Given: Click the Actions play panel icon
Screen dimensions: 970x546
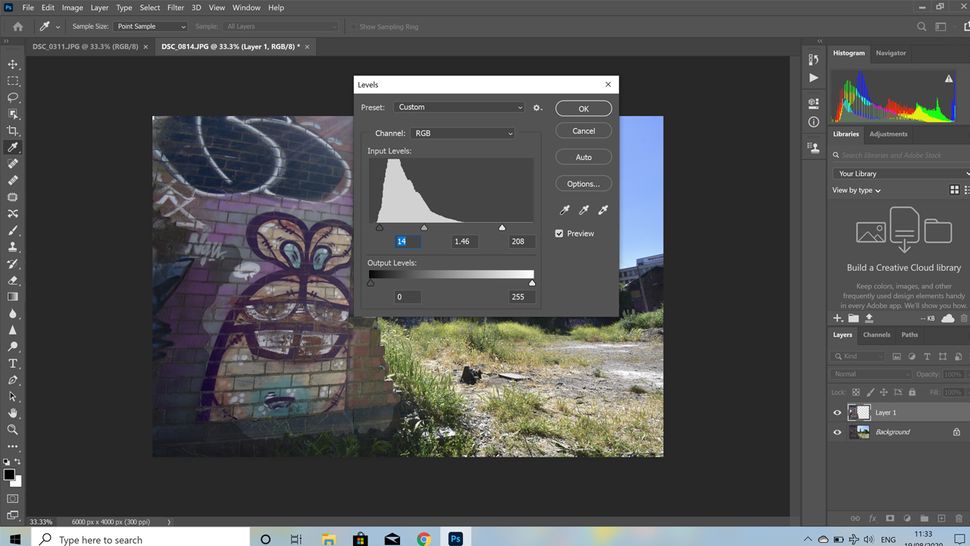Looking at the screenshot, I should click(x=813, y=78).
